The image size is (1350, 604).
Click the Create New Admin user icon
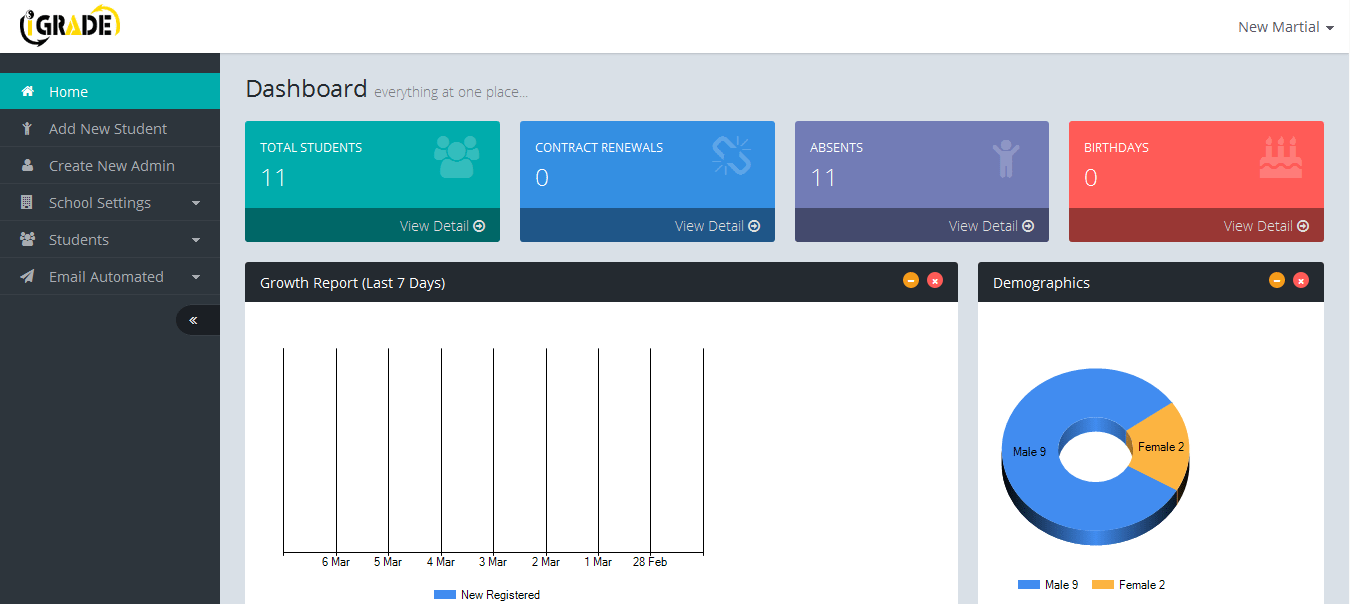[x=28, y=165]
